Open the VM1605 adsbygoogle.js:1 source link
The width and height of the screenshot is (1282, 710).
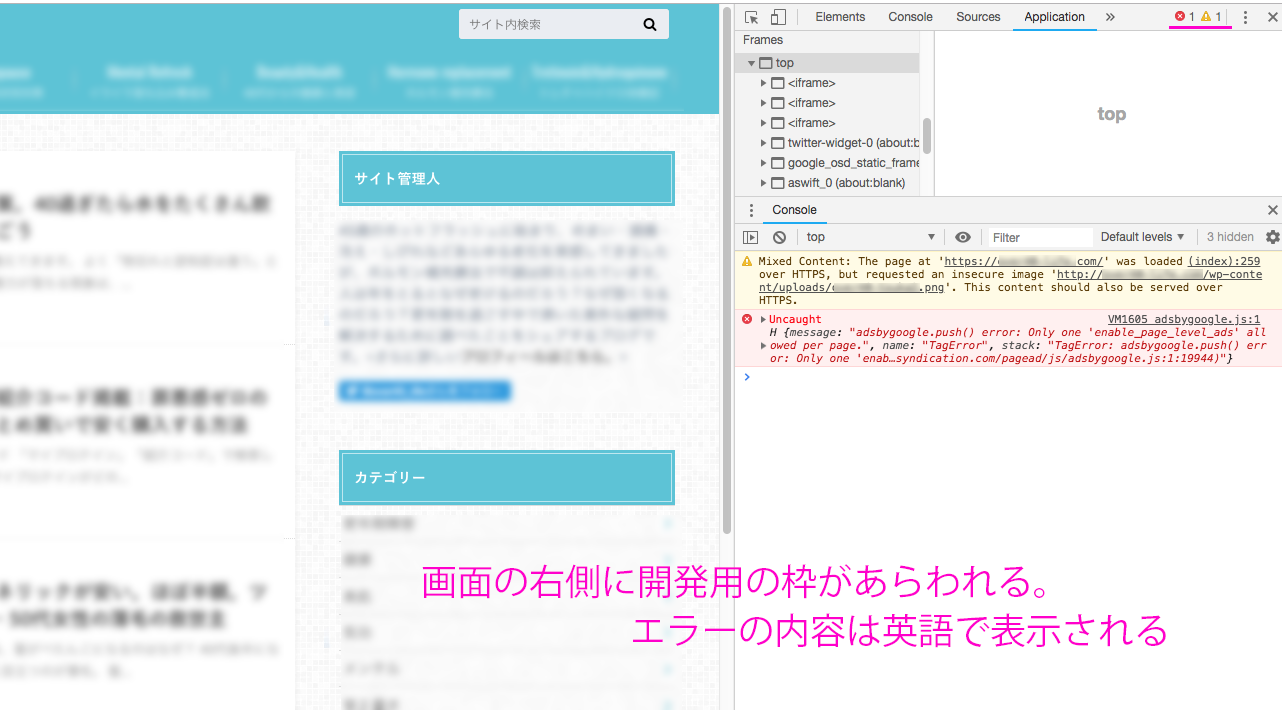(1183, 320)
